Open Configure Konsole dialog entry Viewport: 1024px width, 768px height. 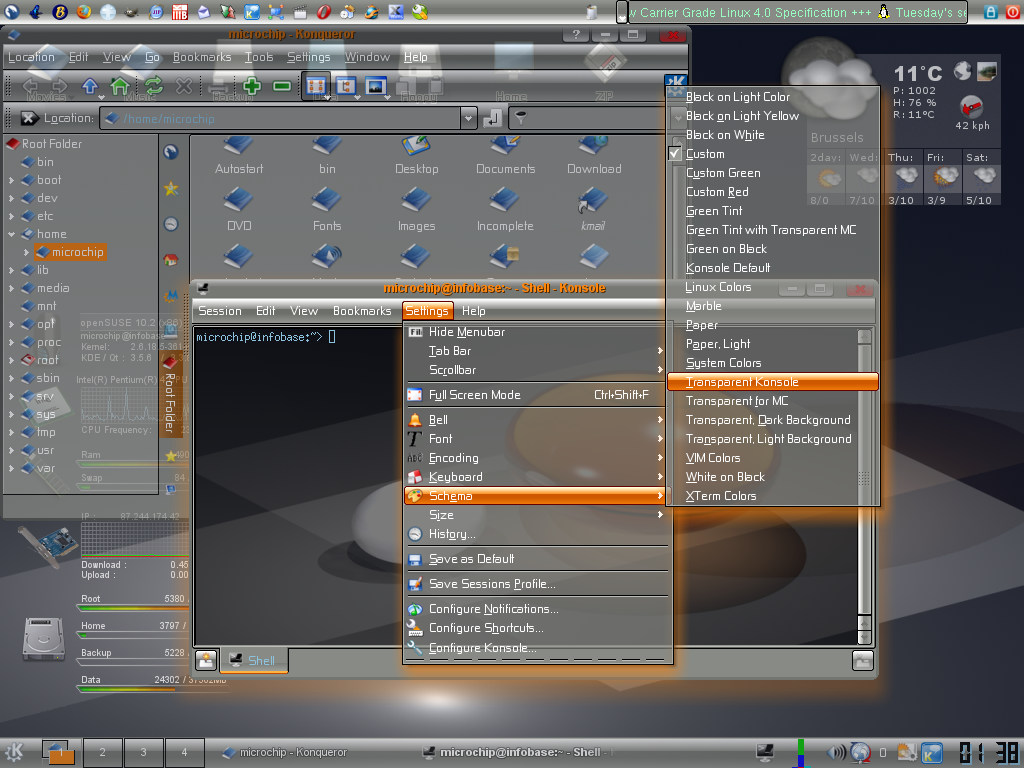(536, 648)
